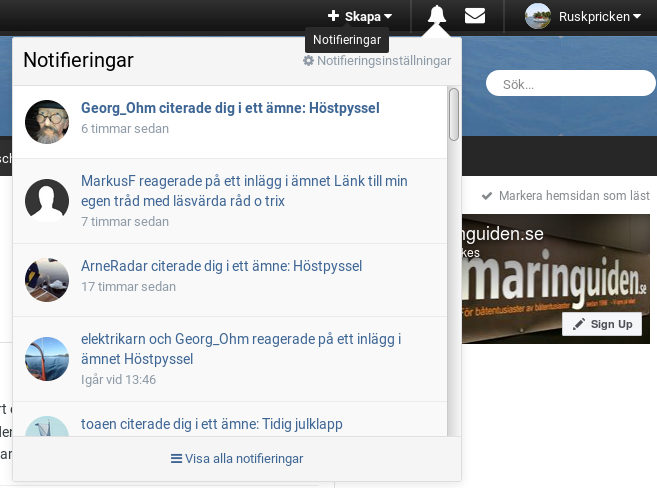Open MarkusF reagerade på ett inlägg notification
657x488 pixels.
click(x=244, y=191)
